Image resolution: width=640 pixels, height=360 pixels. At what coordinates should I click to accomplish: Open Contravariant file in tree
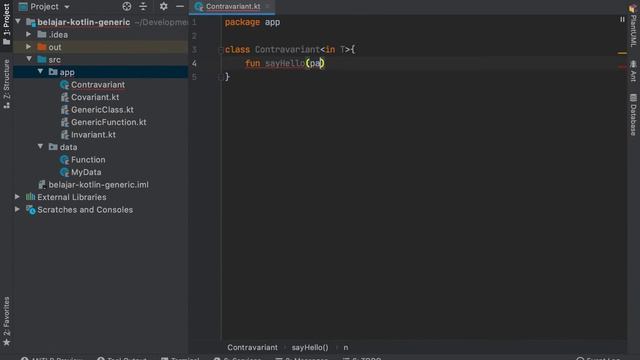[x=98, y=85]
